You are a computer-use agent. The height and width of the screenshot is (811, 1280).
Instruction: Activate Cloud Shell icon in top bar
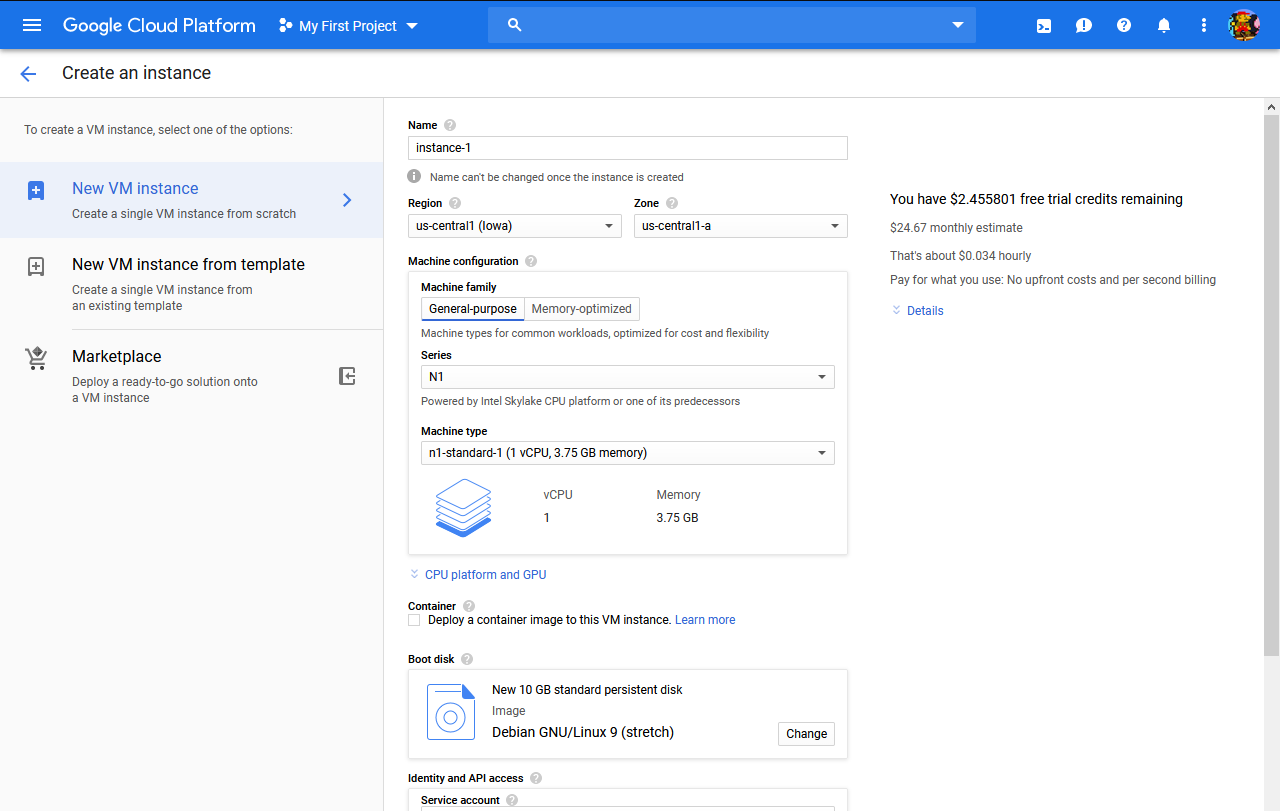tap(1044, 26)
